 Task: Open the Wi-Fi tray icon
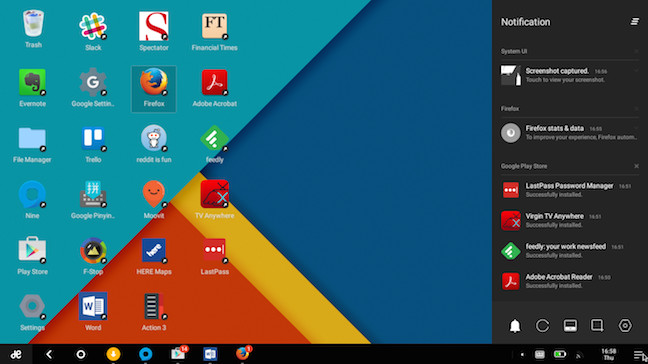pyautogui.click(x=579, y=355)
